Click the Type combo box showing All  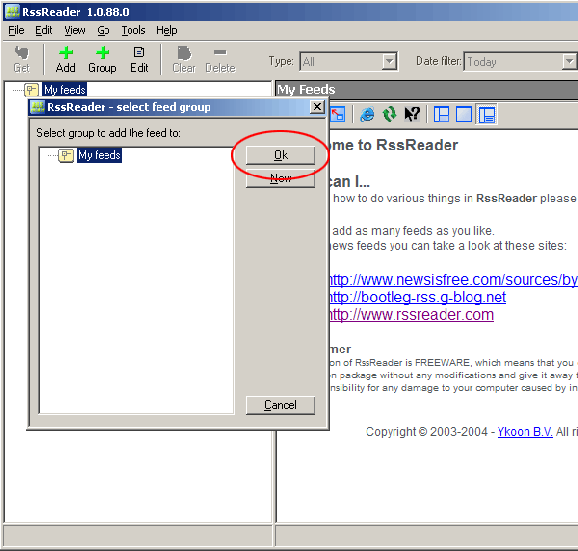348,62
